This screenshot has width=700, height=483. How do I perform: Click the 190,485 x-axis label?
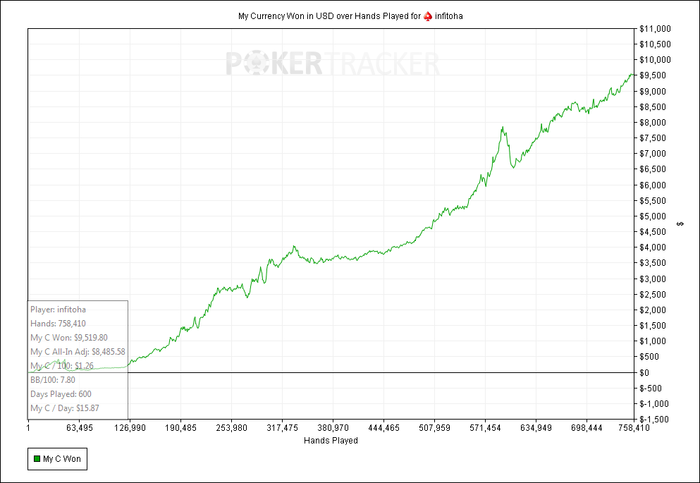pyautogui.click(x=181, y=428)
